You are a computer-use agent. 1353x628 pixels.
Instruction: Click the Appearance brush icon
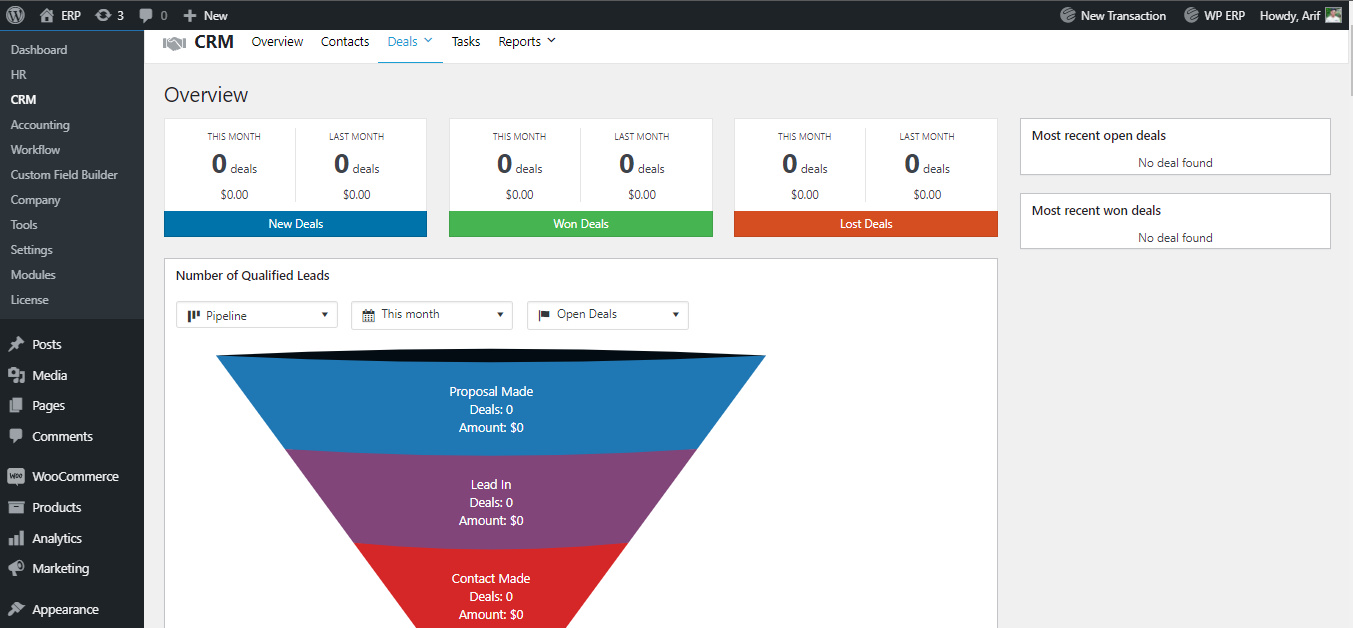tap(16, 609)
